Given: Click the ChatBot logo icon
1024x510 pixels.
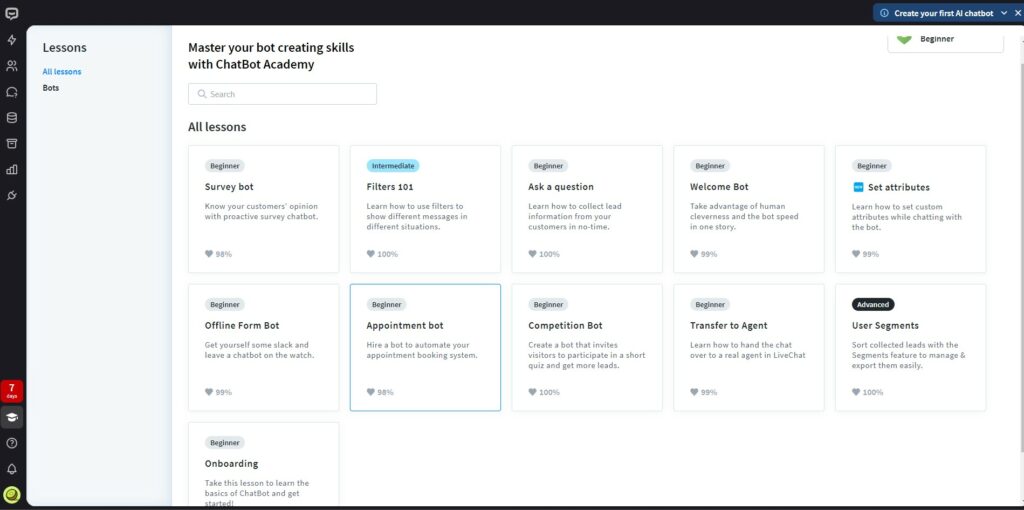Looking at the screenshot, I should tap(12, 14).
